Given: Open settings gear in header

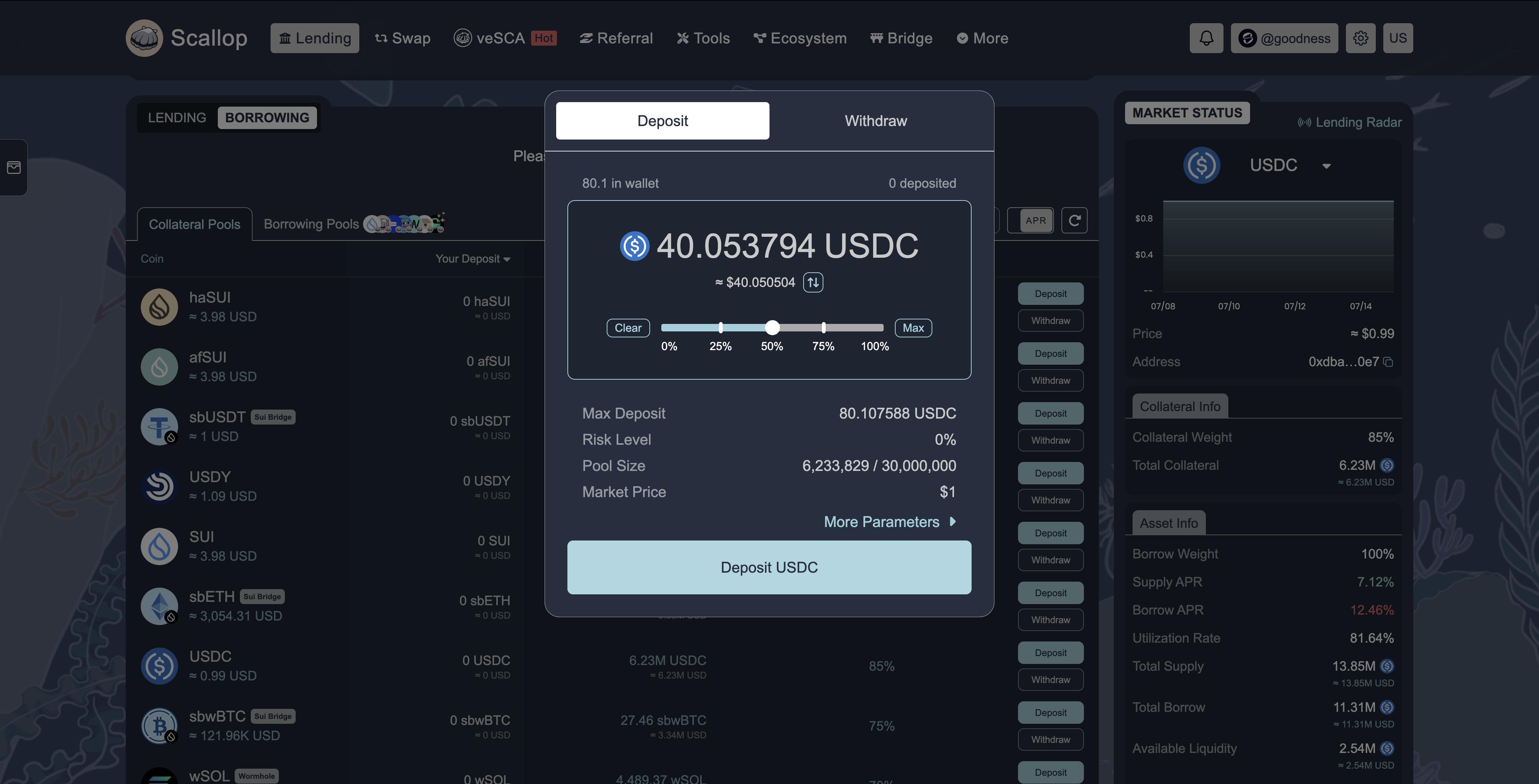Looking at the screenshot, I should (x=1360, y=38).
